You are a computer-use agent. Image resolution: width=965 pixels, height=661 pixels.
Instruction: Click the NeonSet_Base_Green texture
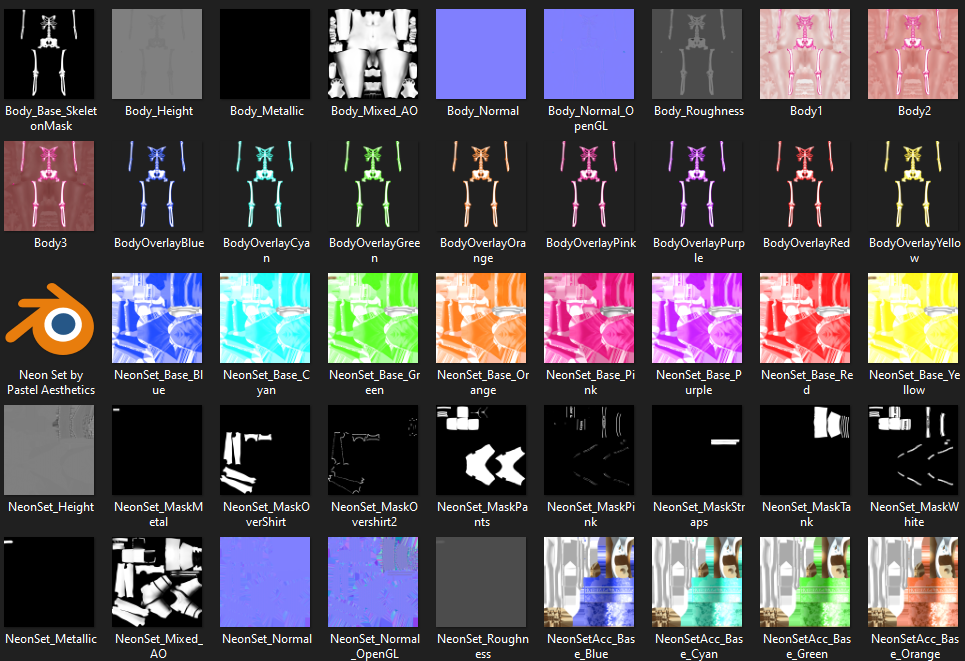tap(373, 318)
